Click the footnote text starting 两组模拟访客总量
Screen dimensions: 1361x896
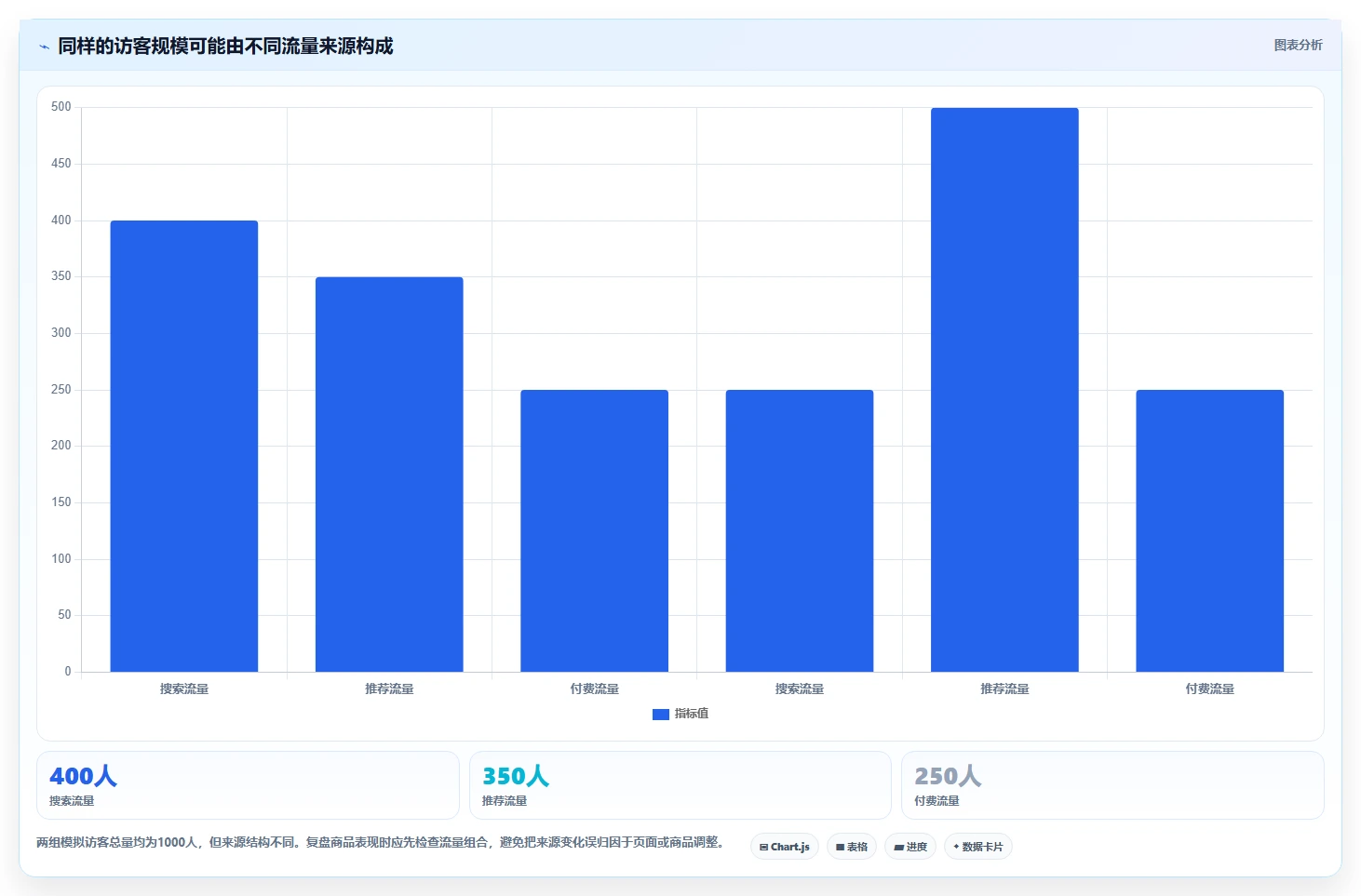pyautogui.click(x=381, y=842)
